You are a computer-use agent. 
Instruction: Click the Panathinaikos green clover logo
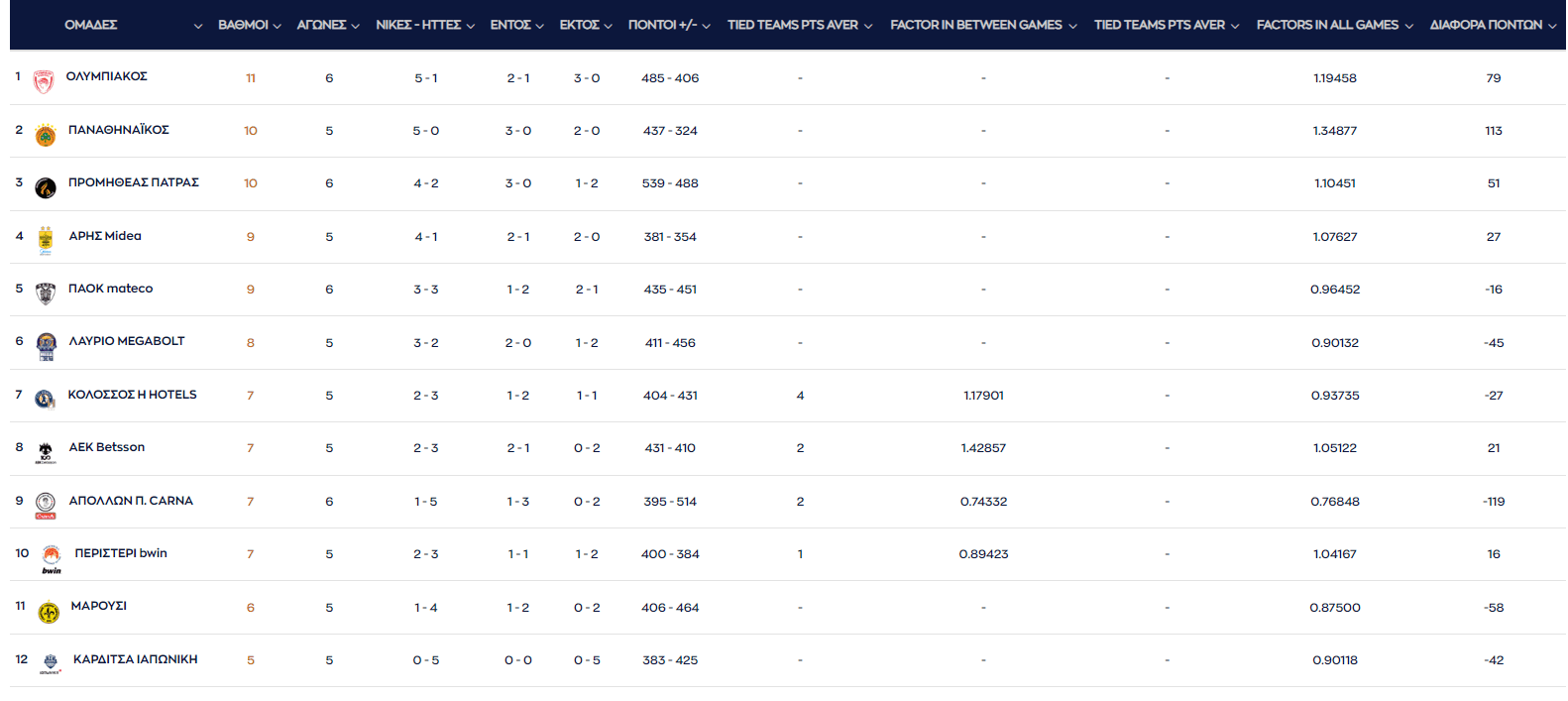46,135
